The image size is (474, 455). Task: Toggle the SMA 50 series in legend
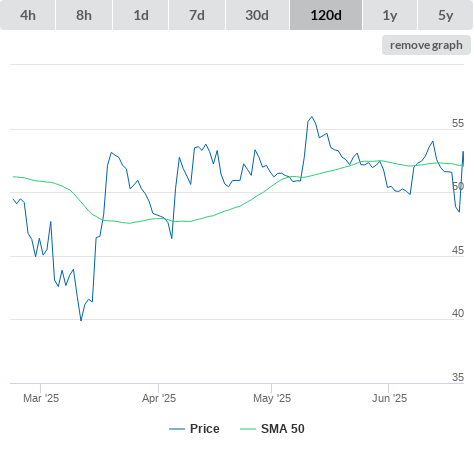(x=272, y=429)
